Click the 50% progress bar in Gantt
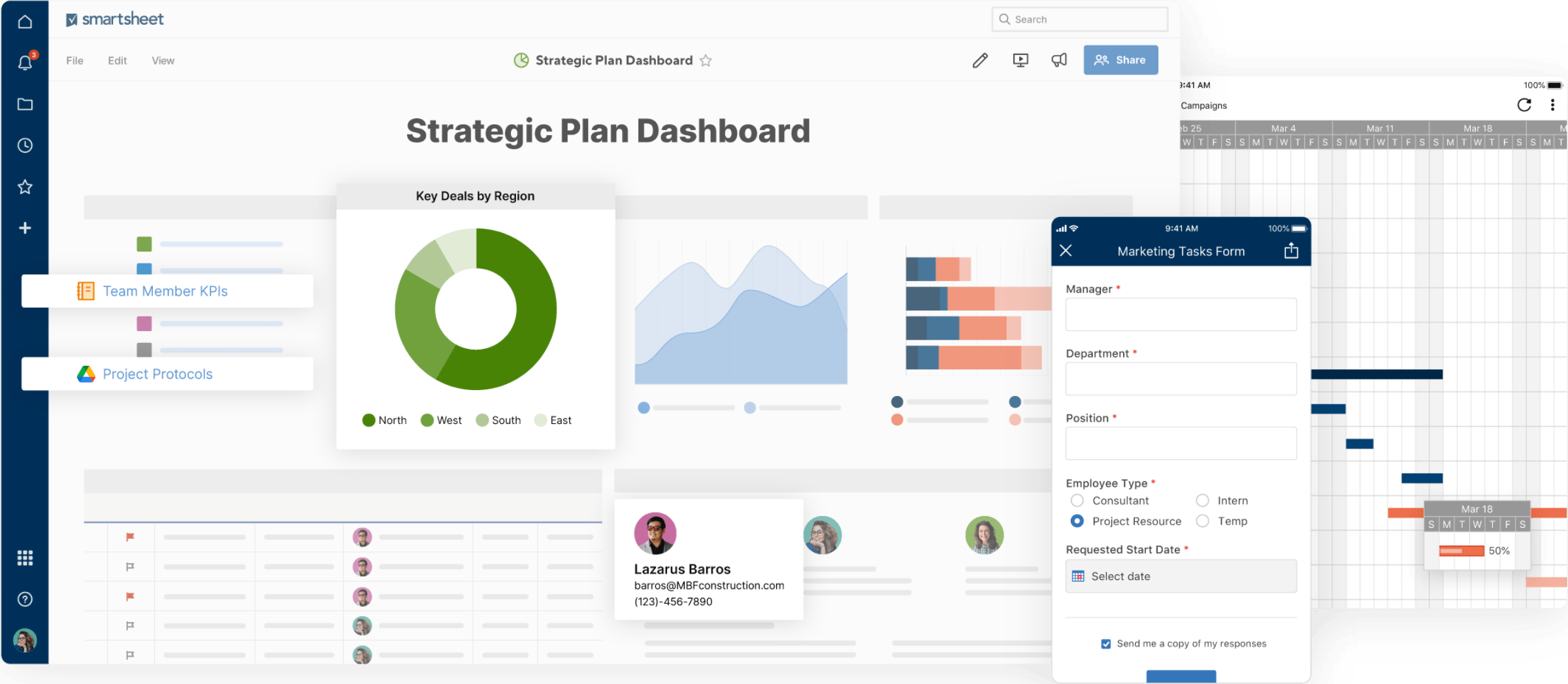This screenshot has width=1568, height=684. click(1462, 551)
